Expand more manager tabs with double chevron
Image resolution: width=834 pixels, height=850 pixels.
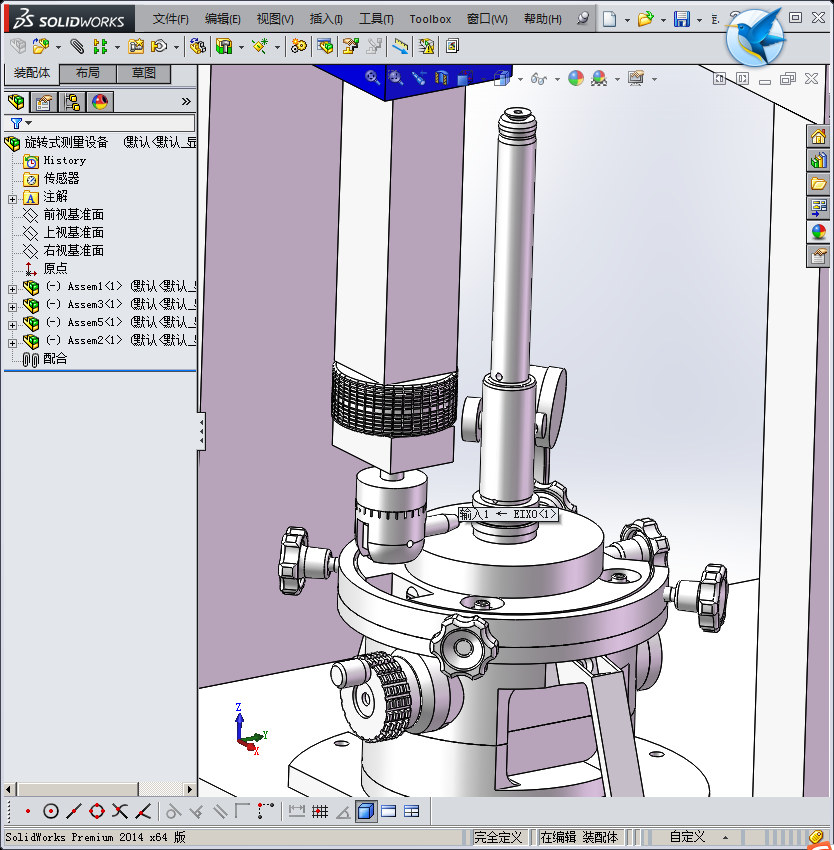coord(186,101)
